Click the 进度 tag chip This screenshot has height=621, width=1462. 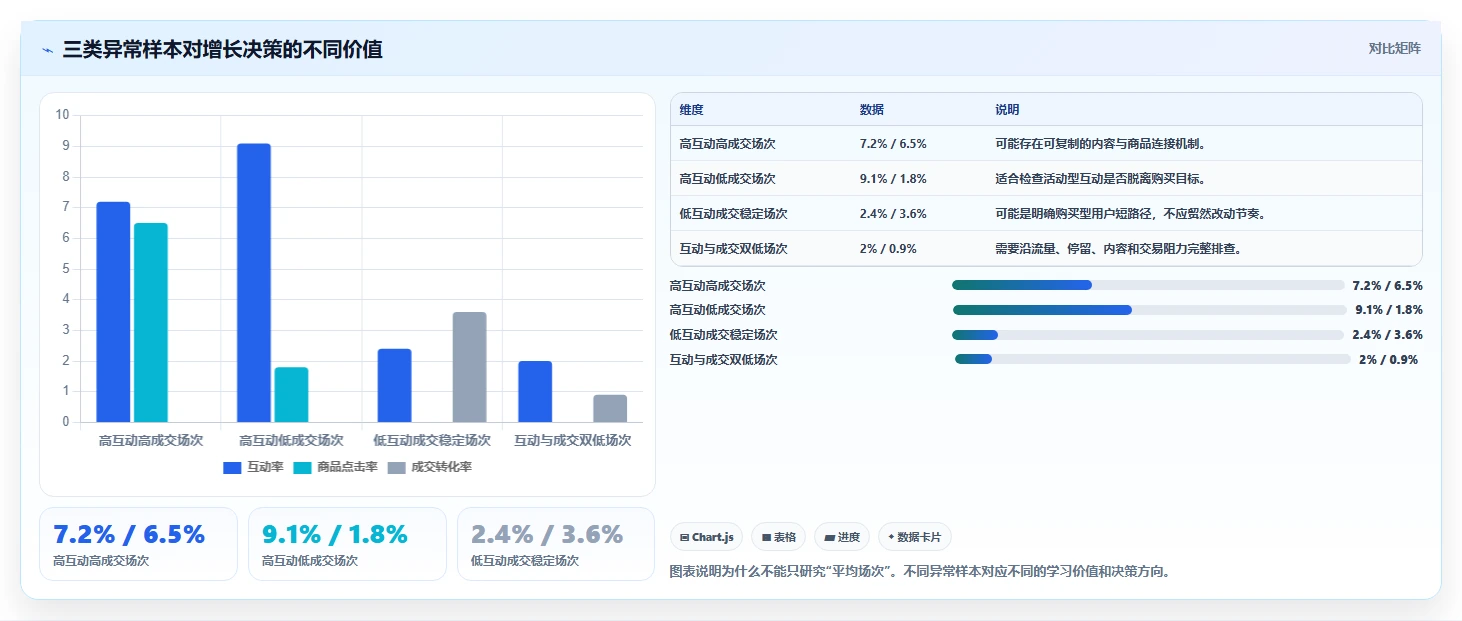click(x=842, y=537)
